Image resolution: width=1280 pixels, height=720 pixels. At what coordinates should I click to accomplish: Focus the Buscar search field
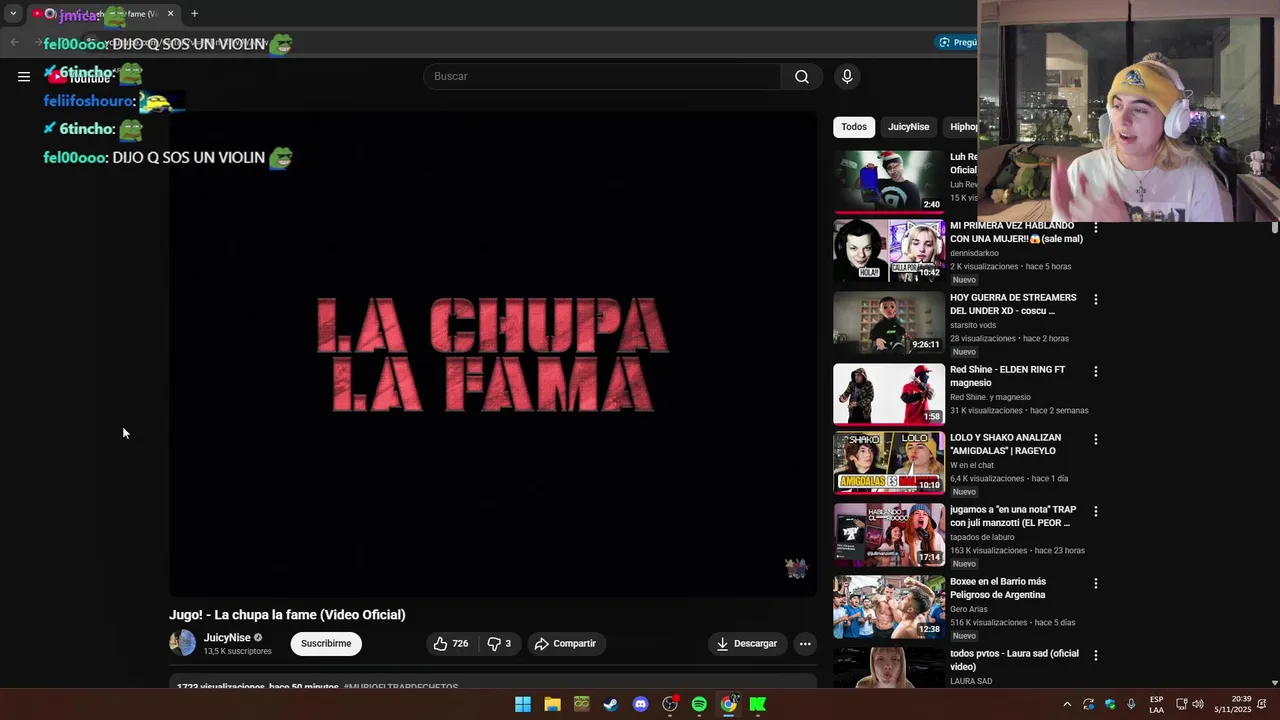pos(602,77)
